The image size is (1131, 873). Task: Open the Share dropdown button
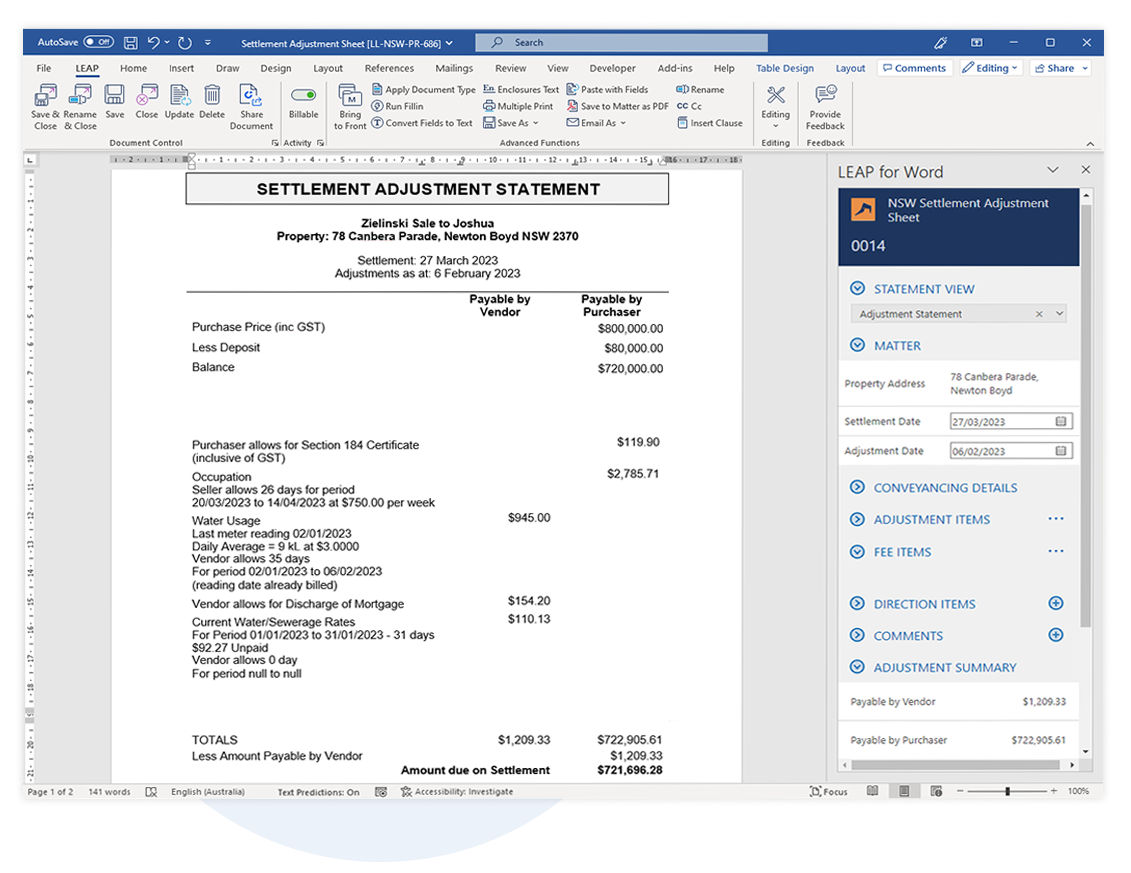[1060, 68]
